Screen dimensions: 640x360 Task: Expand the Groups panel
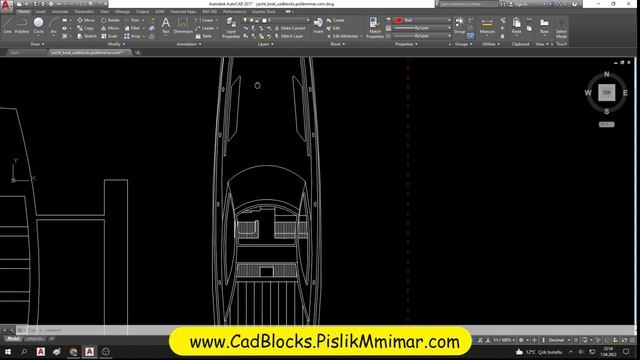click(463, 44)
